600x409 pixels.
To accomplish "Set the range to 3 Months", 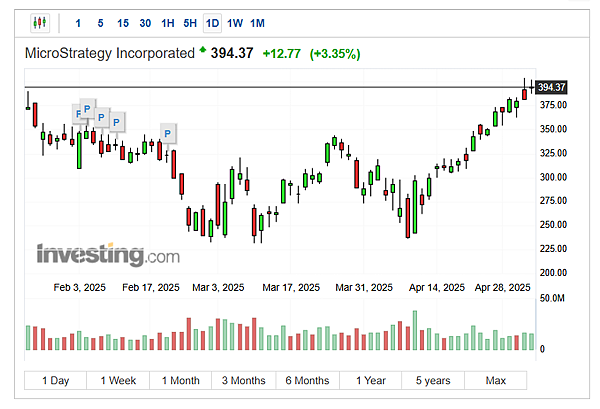I will 243,380.
